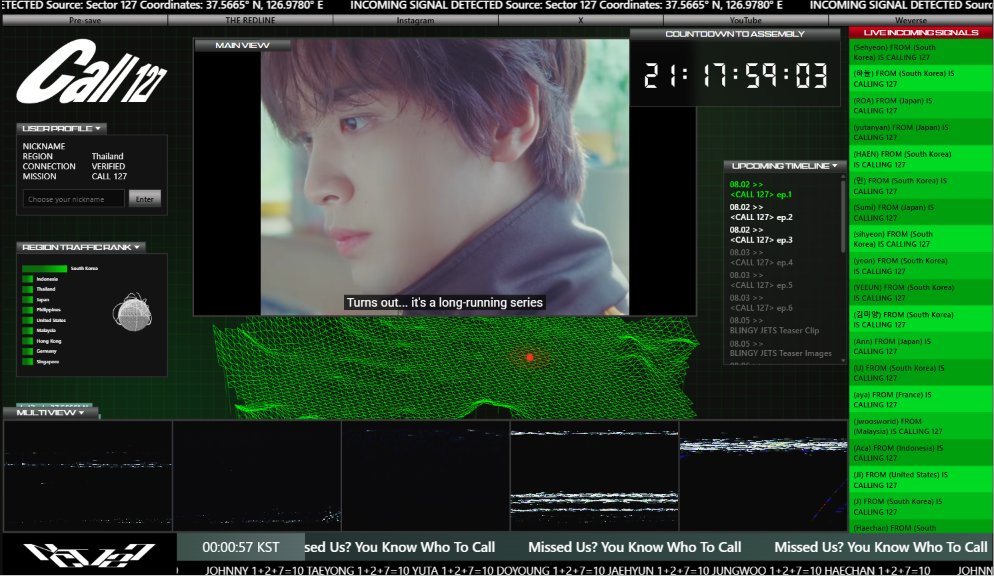Click the (aya) FROM France signal
Viewport: 994px width, 576px height.
tap(920, 399)
